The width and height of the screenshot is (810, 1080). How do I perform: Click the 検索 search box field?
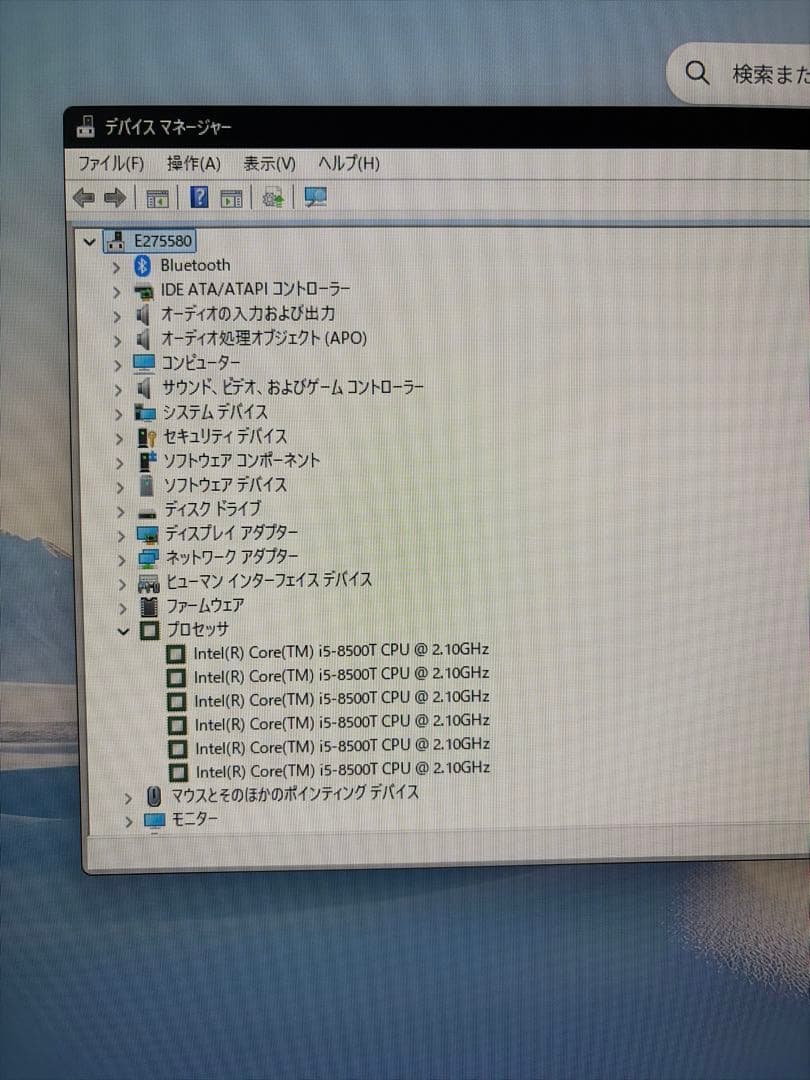(x=739, y=72)
